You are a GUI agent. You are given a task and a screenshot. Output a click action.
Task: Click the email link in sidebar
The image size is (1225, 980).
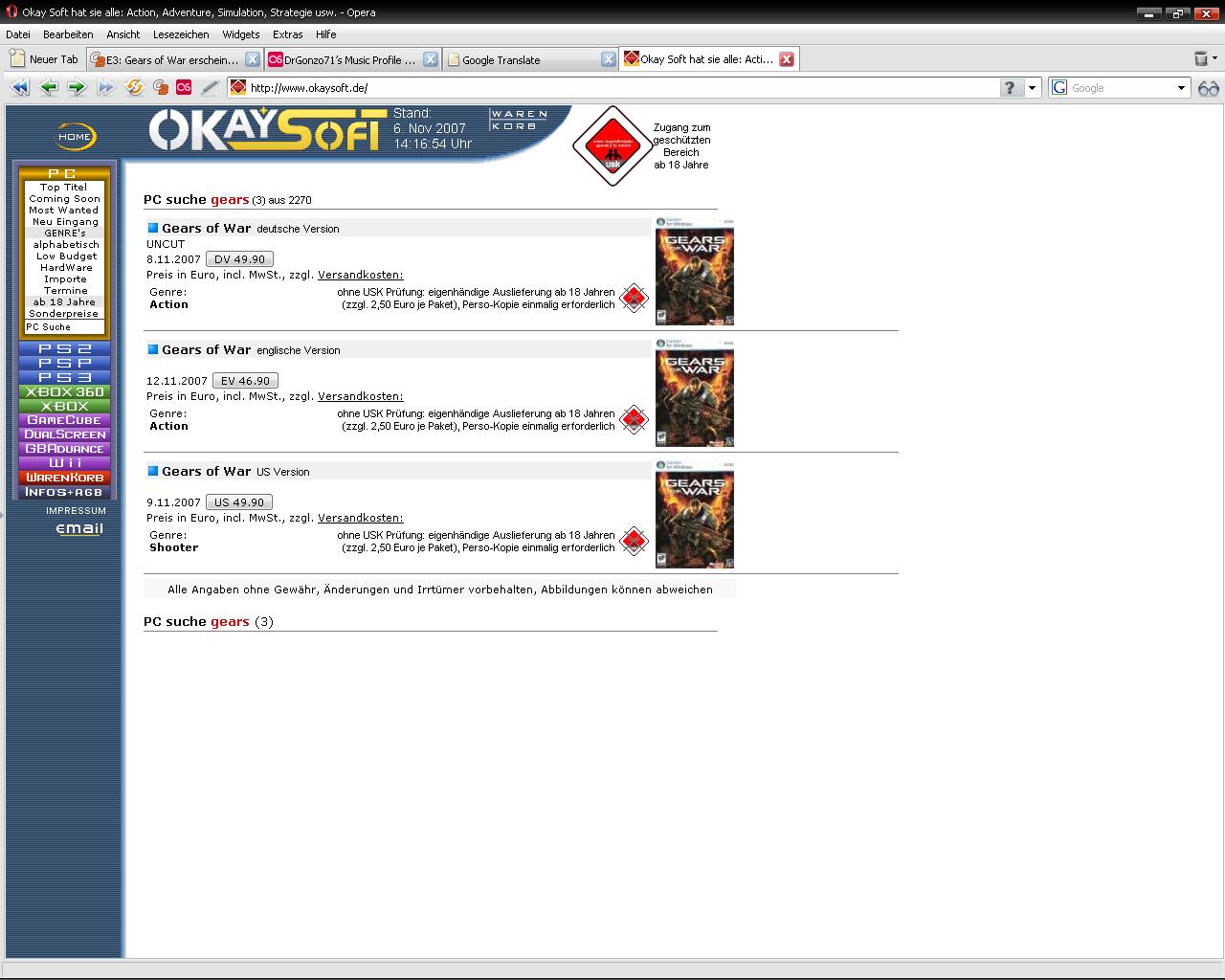tap(79, 528)
